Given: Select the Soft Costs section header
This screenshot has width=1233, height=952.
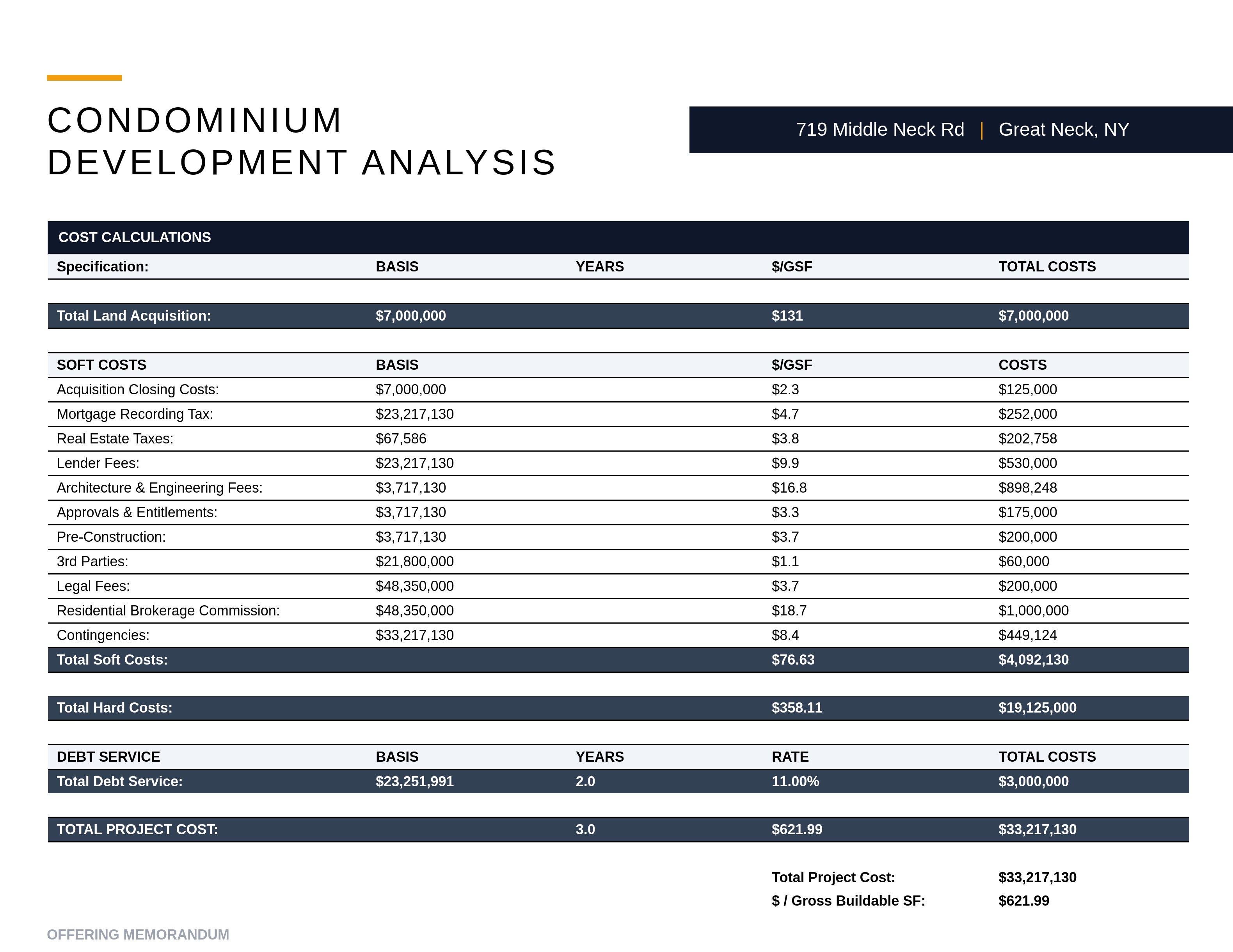Looking at the screenshot, I should [101, 365].
